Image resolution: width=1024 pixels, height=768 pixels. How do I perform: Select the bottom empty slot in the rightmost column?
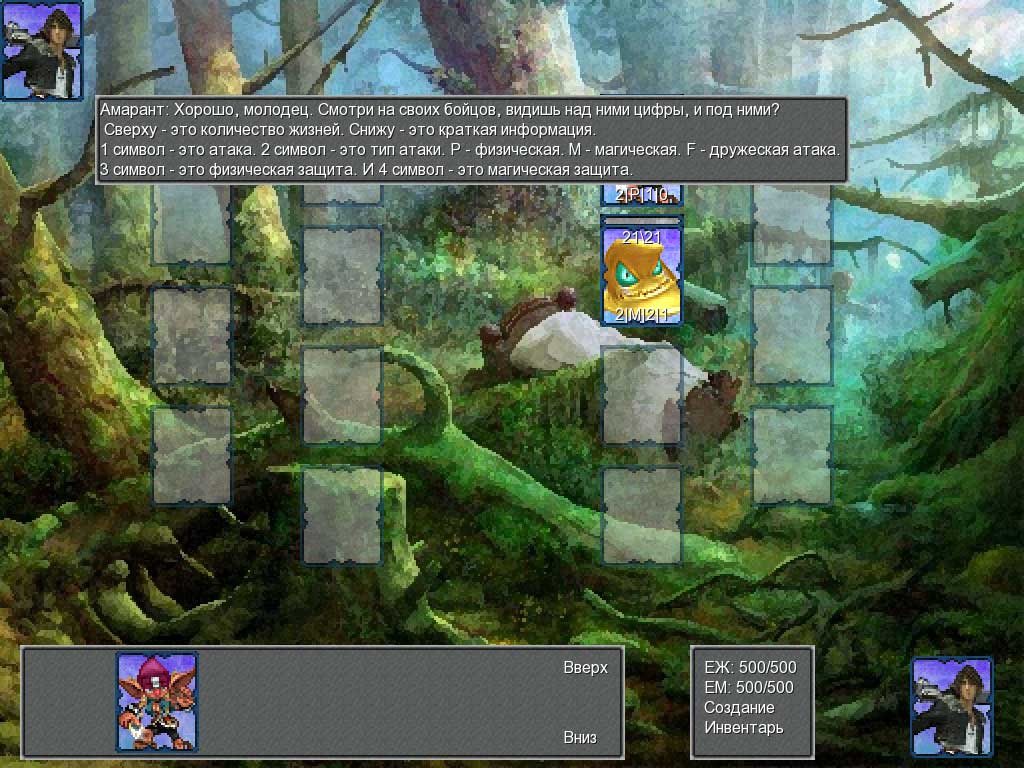[792, 456]
